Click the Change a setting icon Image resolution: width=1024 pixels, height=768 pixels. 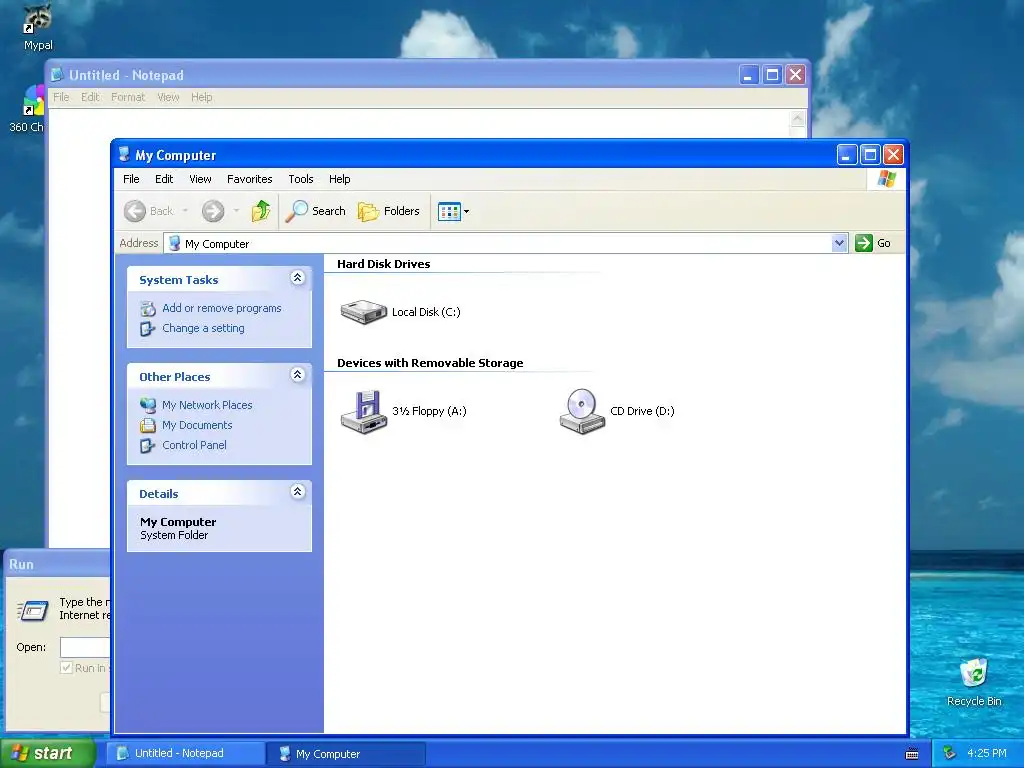click(x=148, y=328)
